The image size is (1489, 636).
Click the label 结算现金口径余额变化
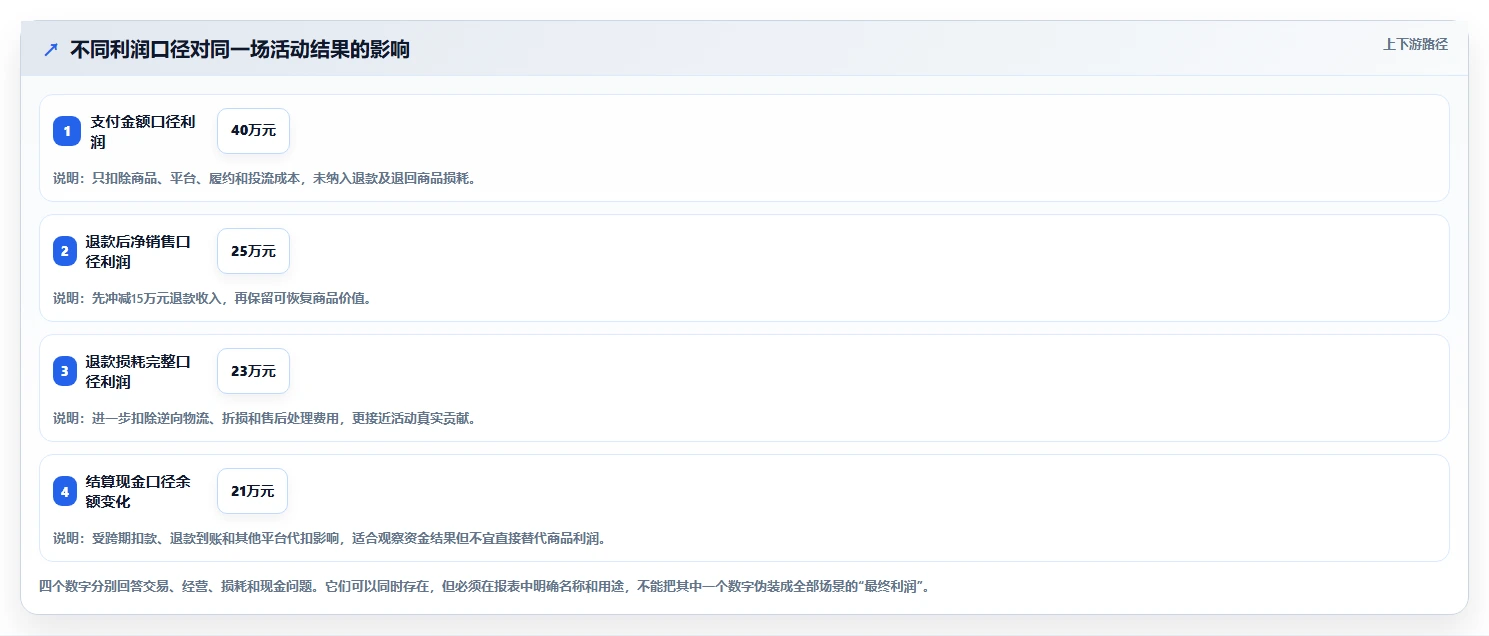pyautogui.click(x=138, y=491)
